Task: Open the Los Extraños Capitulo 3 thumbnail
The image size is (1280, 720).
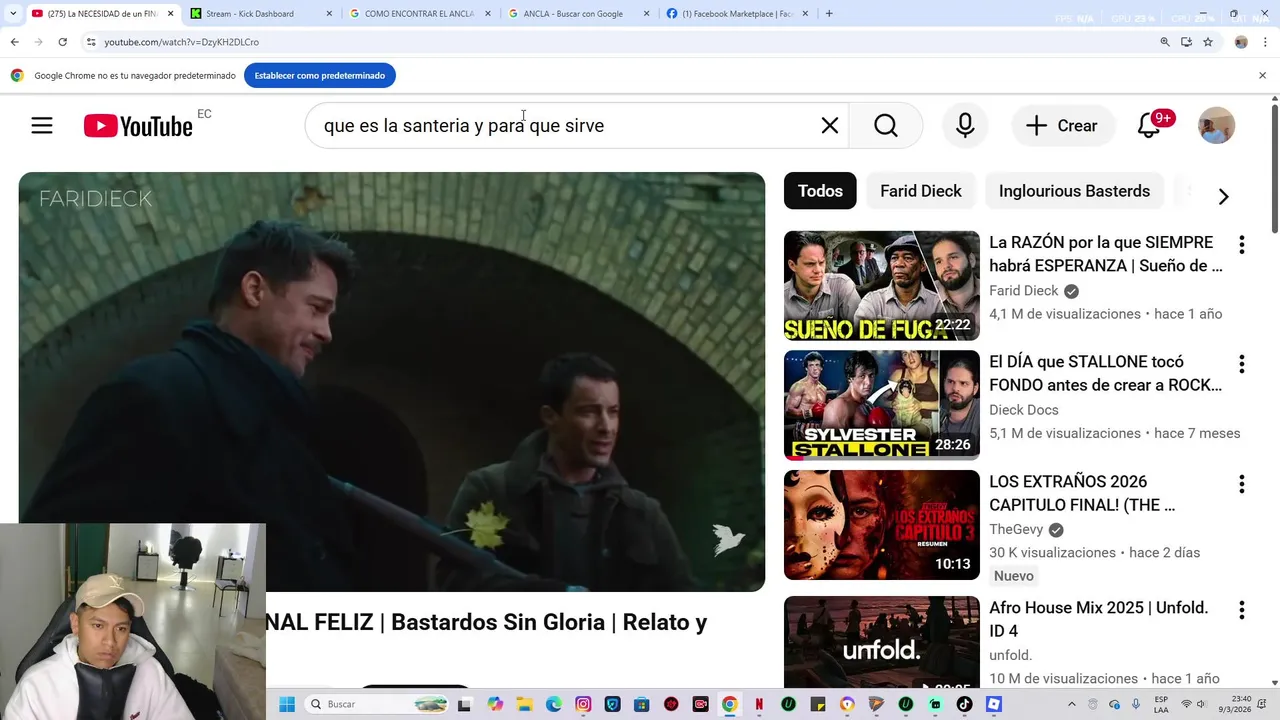Action: (x=882, y=525)
